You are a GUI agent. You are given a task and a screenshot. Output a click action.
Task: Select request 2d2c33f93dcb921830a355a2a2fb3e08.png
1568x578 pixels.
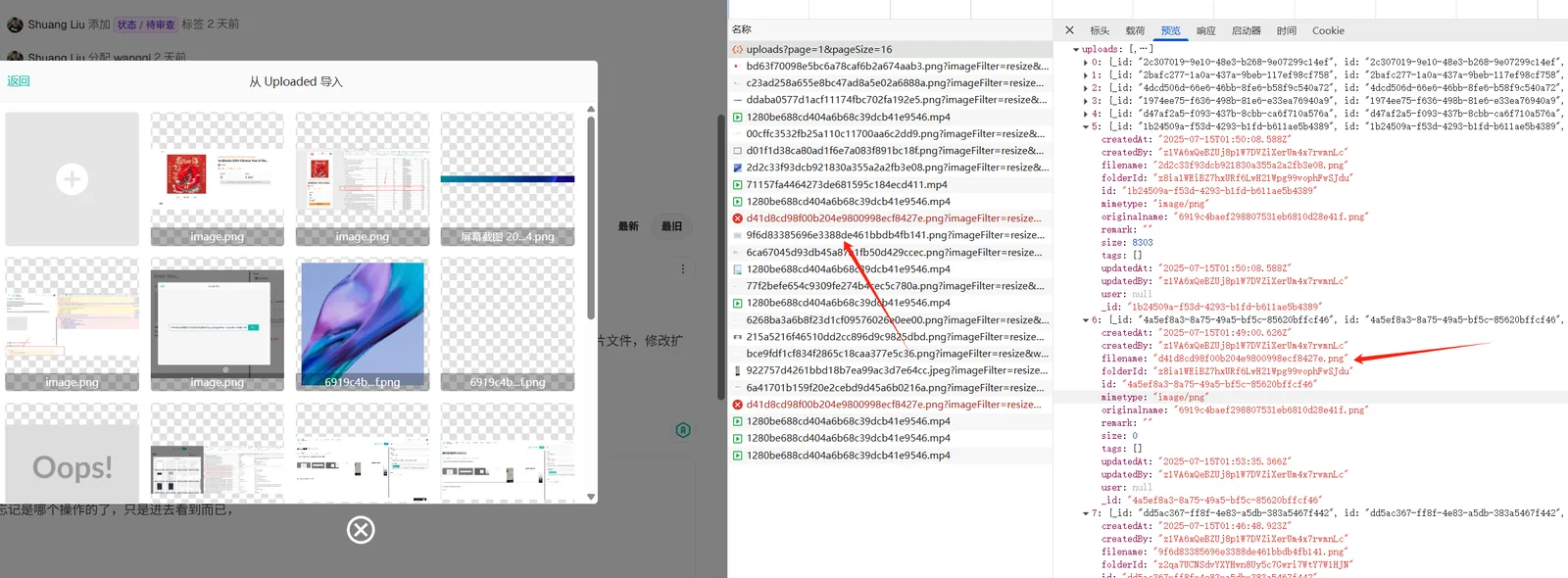(890, 168)
